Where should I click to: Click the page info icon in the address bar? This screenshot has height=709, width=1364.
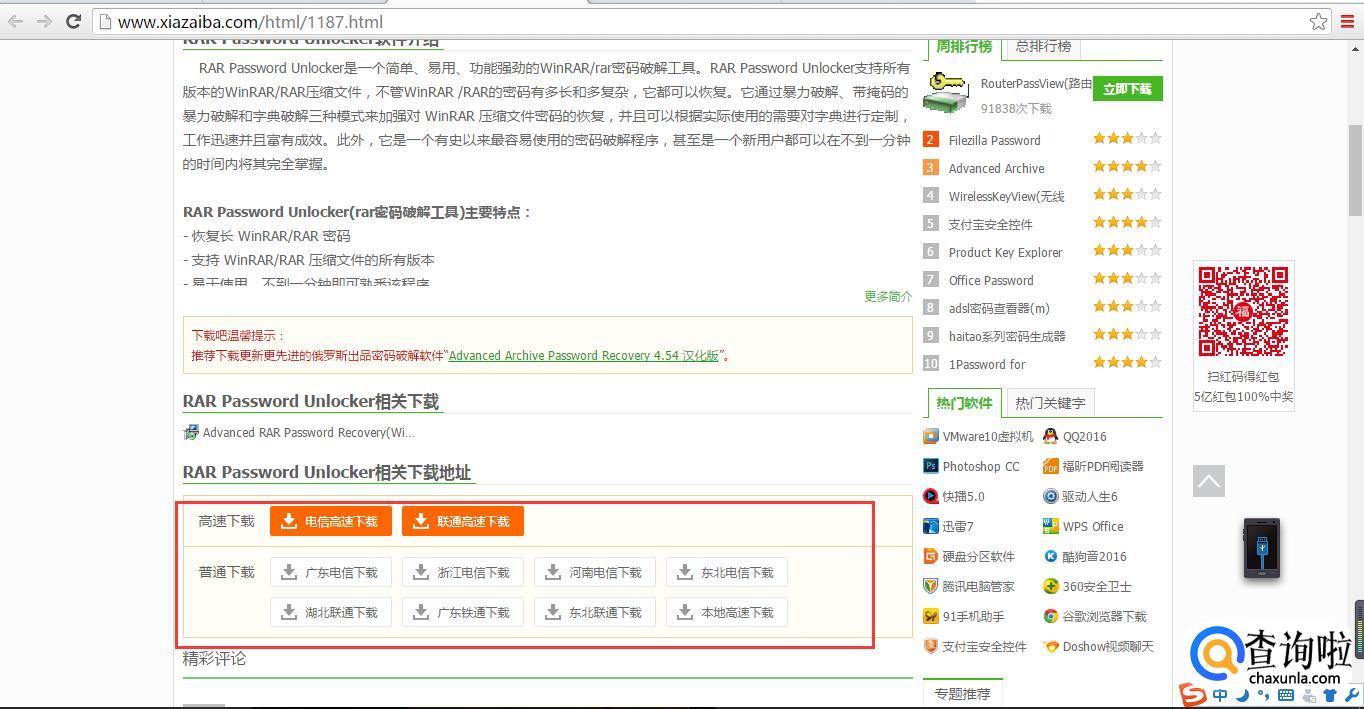pyautogui.click(x=105, y=21)
